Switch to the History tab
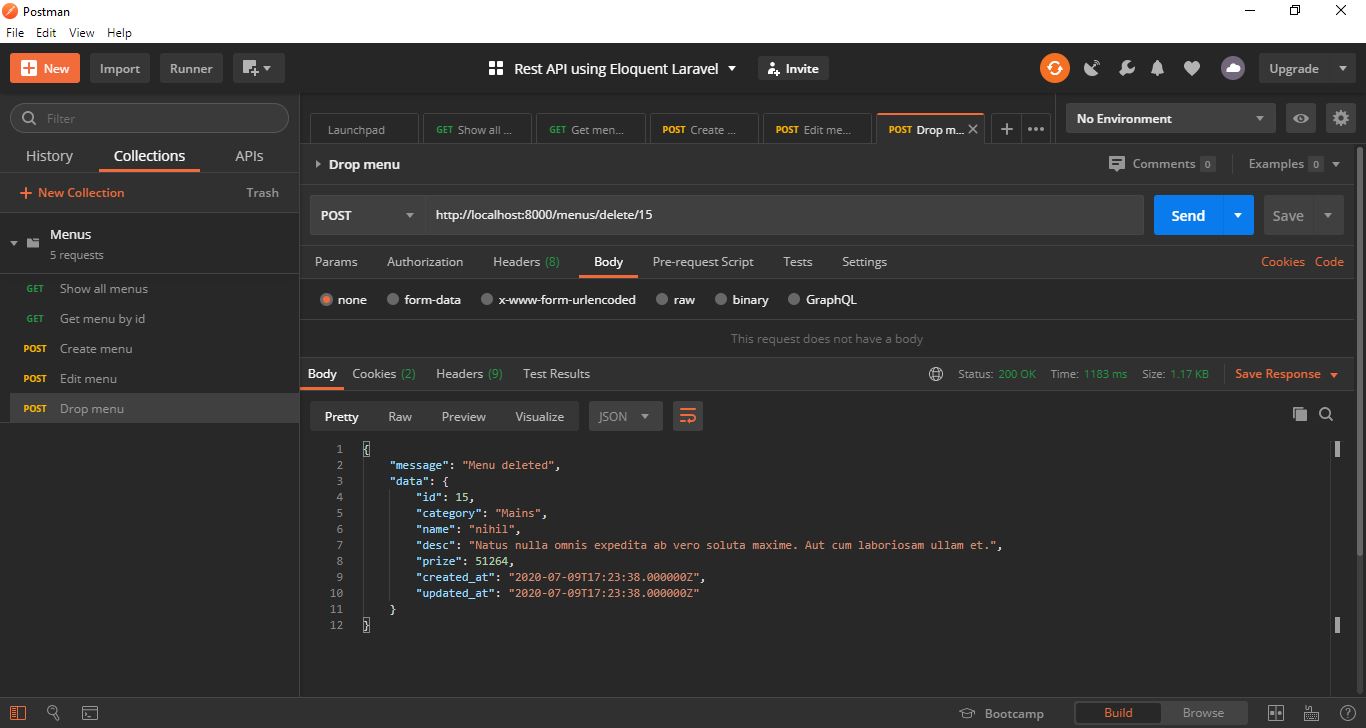The width and height of the screenshot is (1366, 728). [x=49, y=156]
